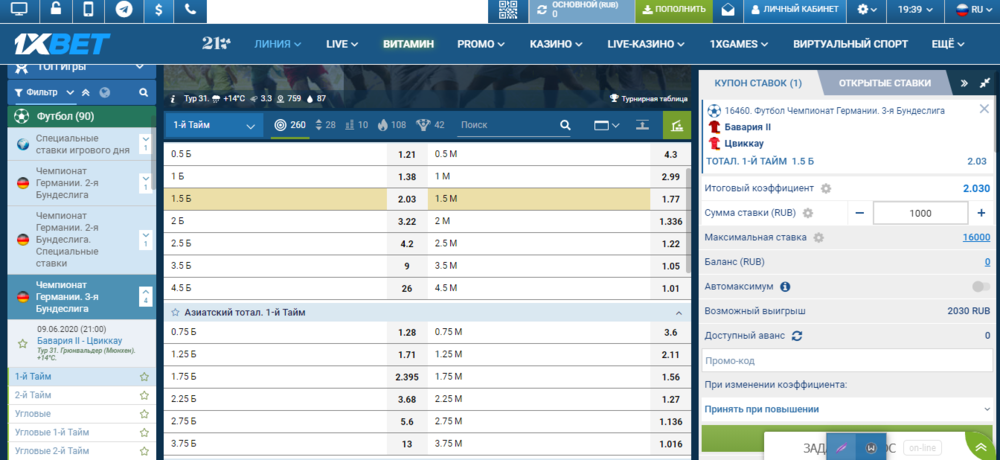Viewport: 1000px width, 460px height.
Task: Toggle the Автомаксимум switch
Action: click(981, 287)
